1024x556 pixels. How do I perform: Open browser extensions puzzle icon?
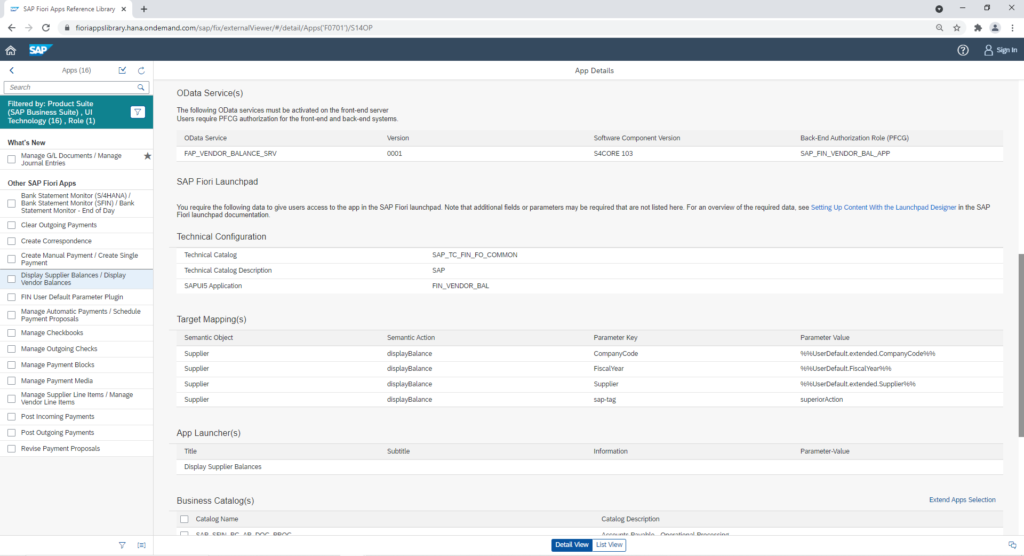(x=978, y=28)
